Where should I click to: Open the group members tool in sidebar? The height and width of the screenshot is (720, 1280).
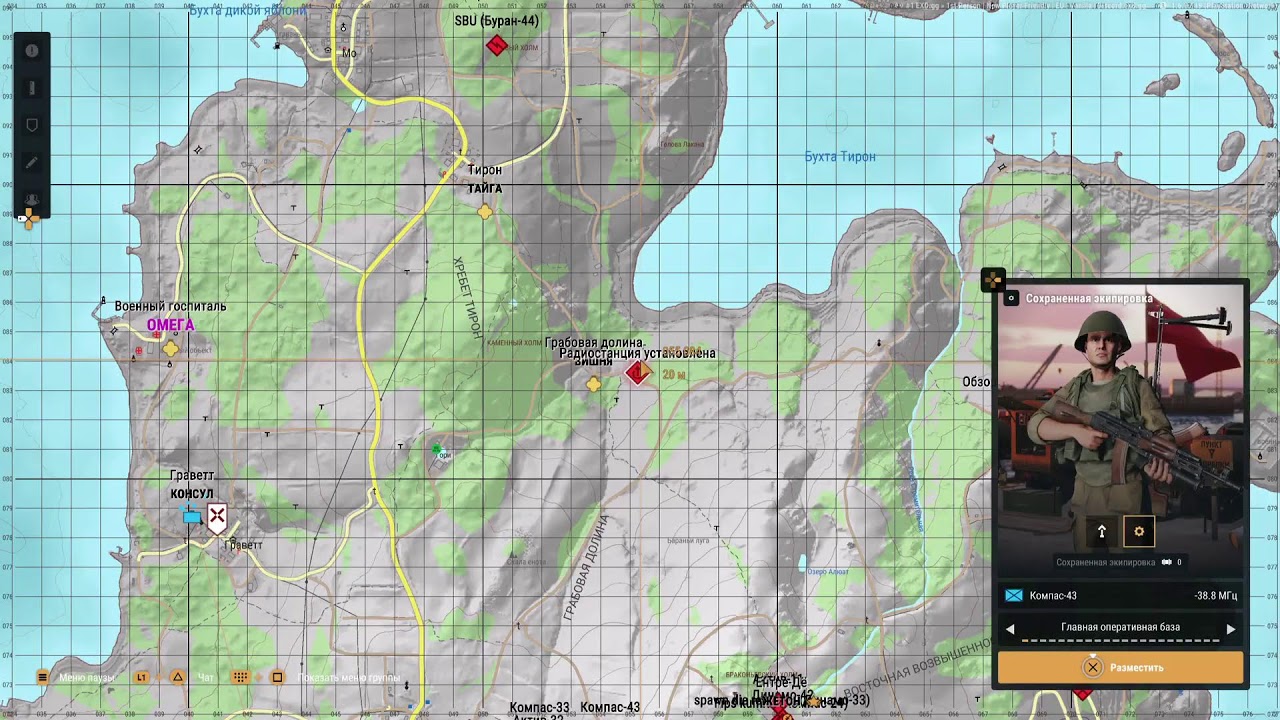click(x=32, y=199)
